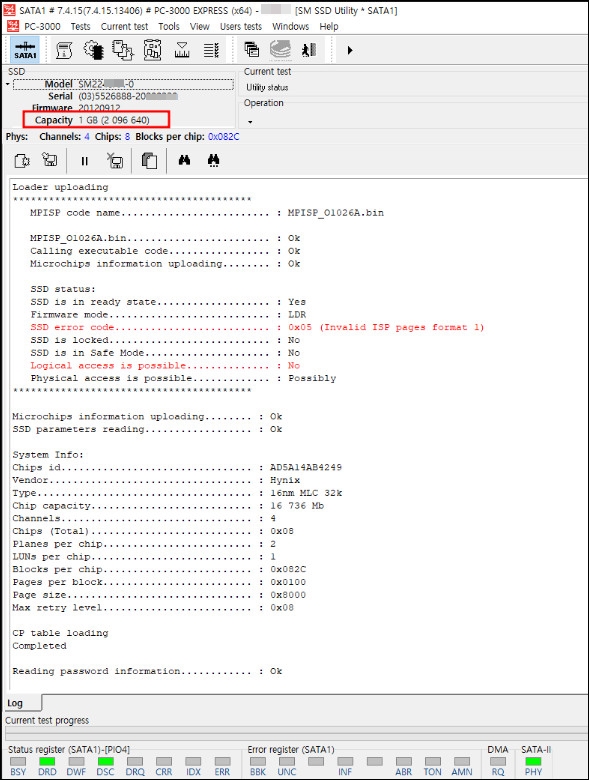The height and width of the screenshot is (780, 589).
Task: Open the Windows menu
Action: click(291, 26)
